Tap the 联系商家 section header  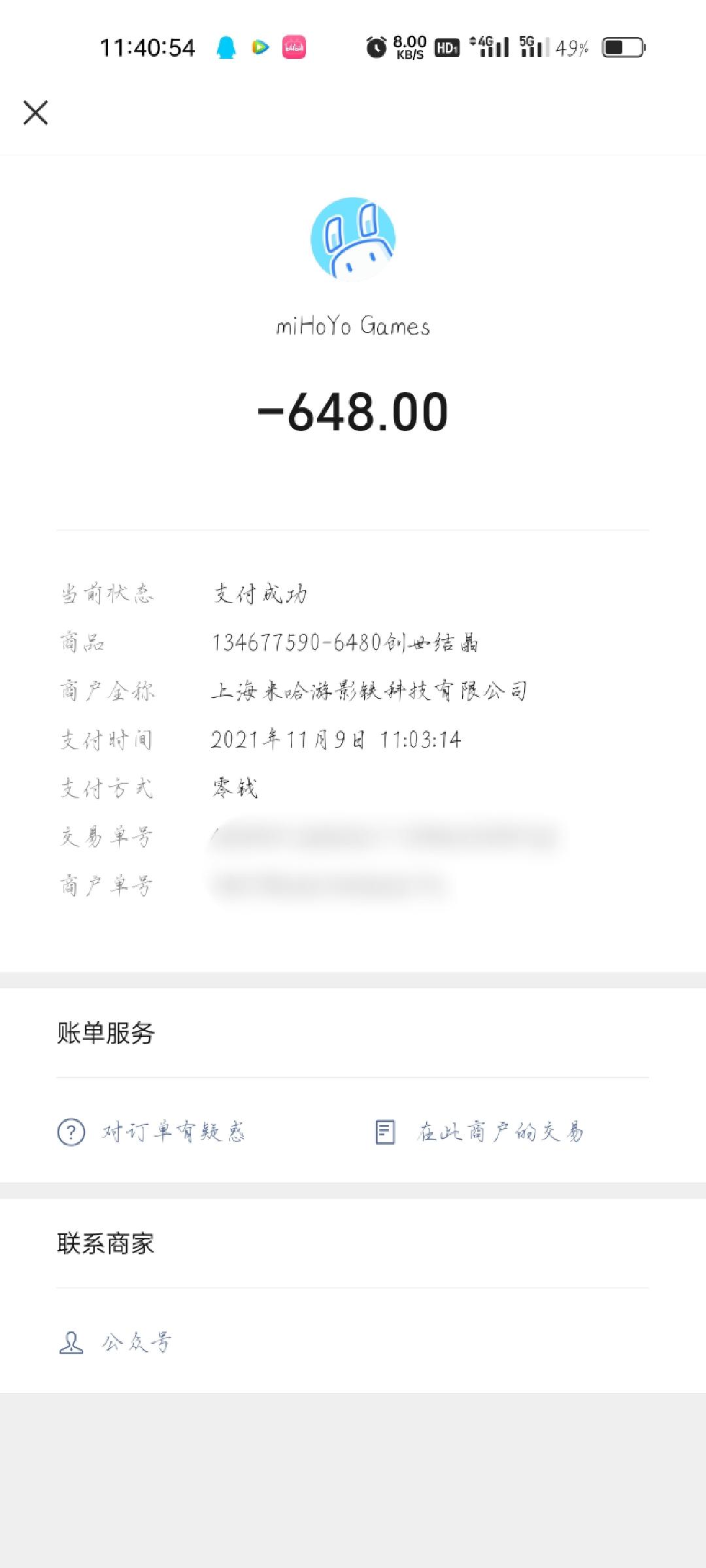pyautogui.click(x=106, y=1243)
